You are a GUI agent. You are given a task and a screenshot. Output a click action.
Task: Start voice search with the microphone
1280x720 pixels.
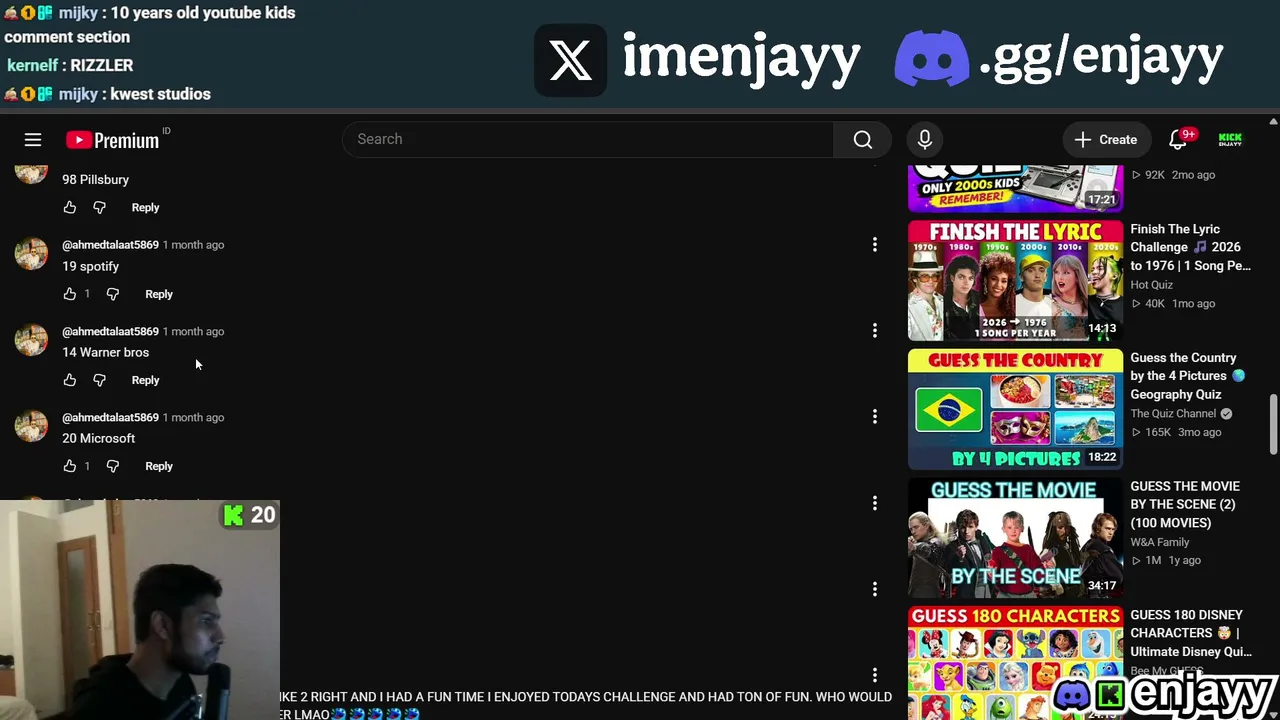925,140
